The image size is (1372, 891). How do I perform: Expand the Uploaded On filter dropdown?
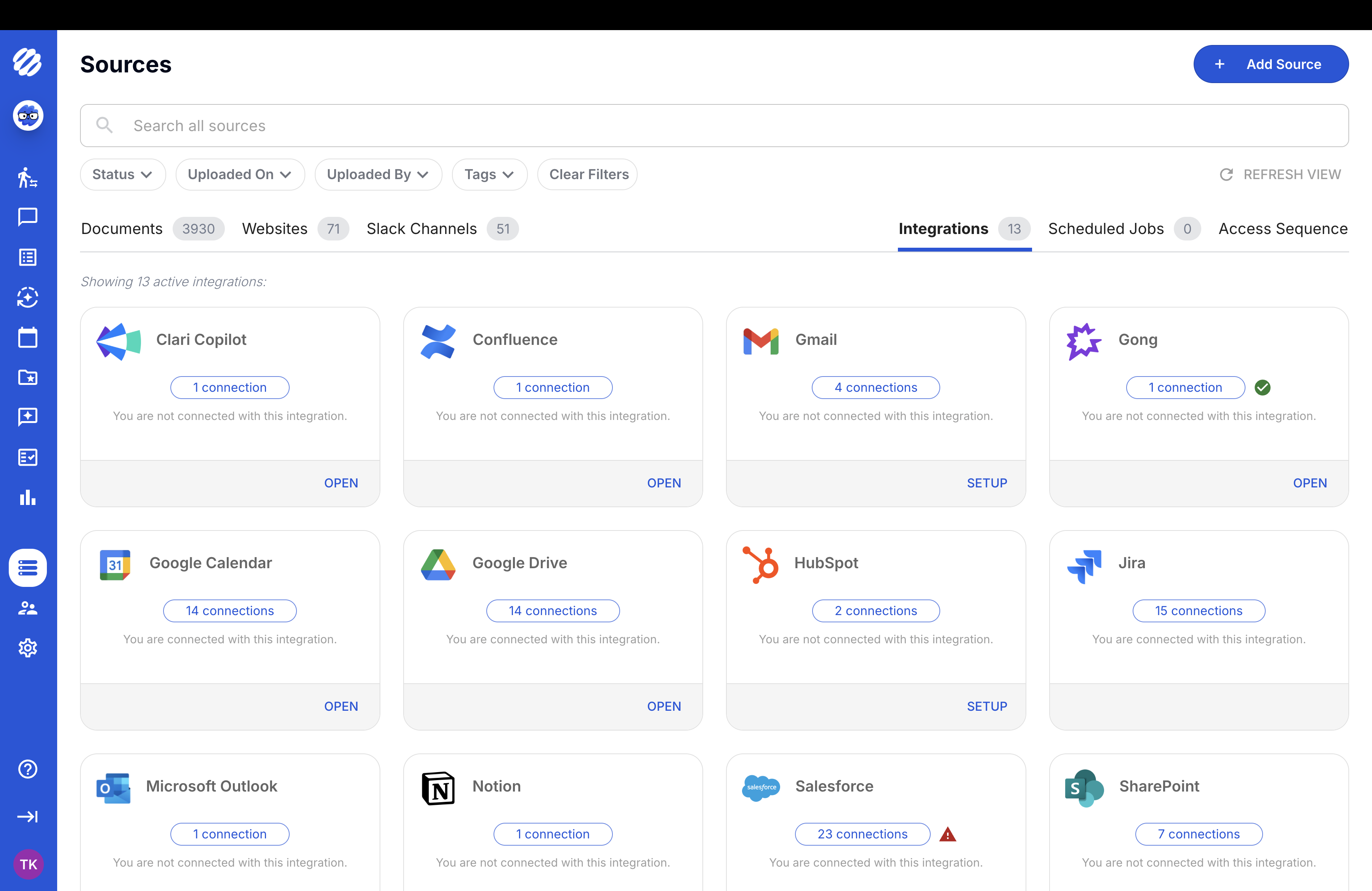coord(240,174)
